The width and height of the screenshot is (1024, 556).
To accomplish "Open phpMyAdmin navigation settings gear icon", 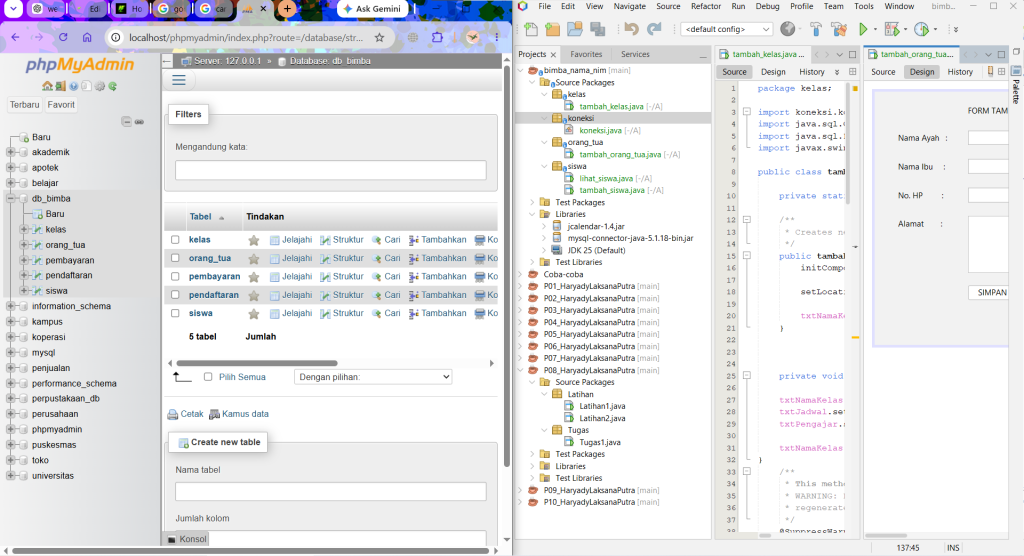I will pyautogui.click(x=100, y=86).
